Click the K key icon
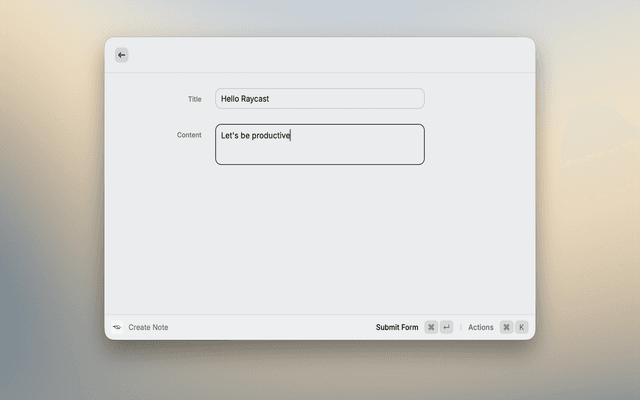 (521, 327)
